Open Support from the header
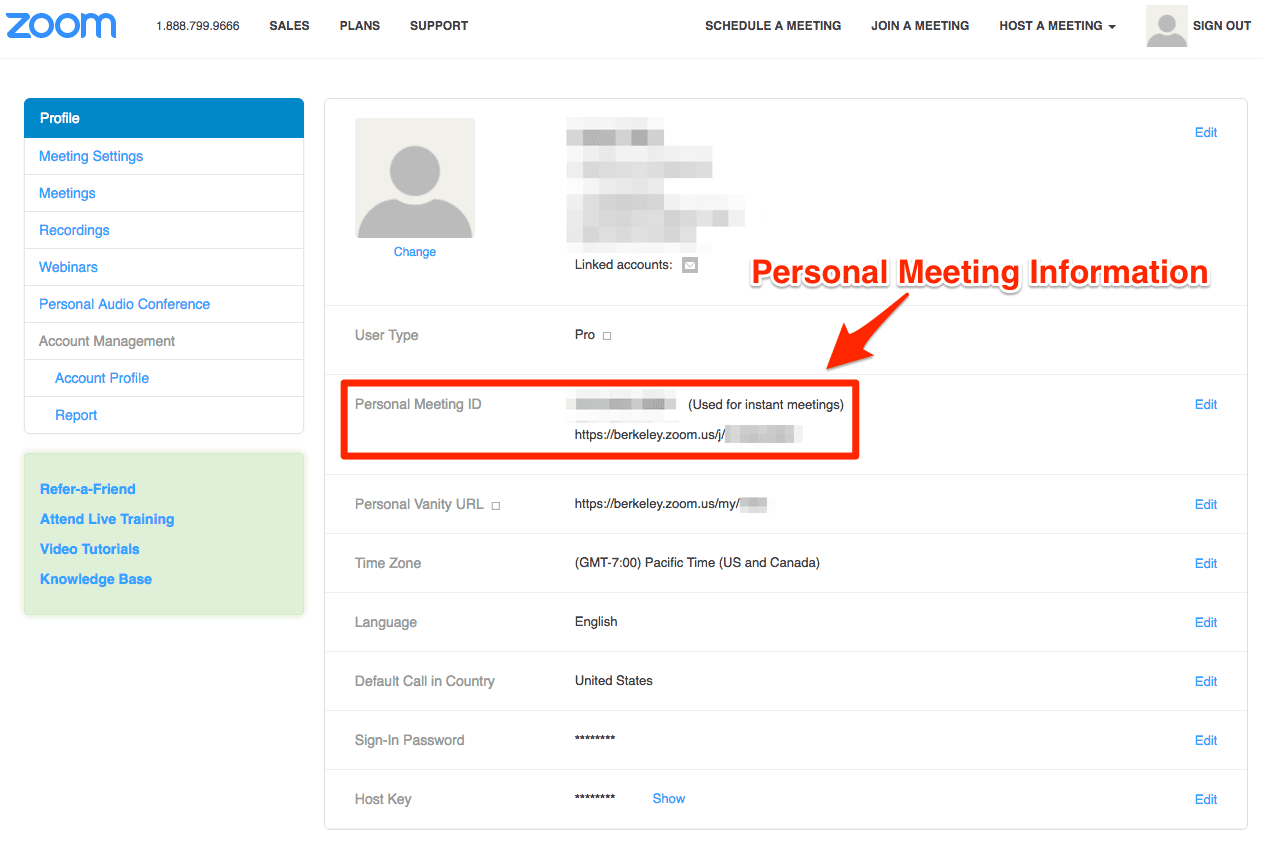This screenshot has width=1263, height=841. coord(439,26)
